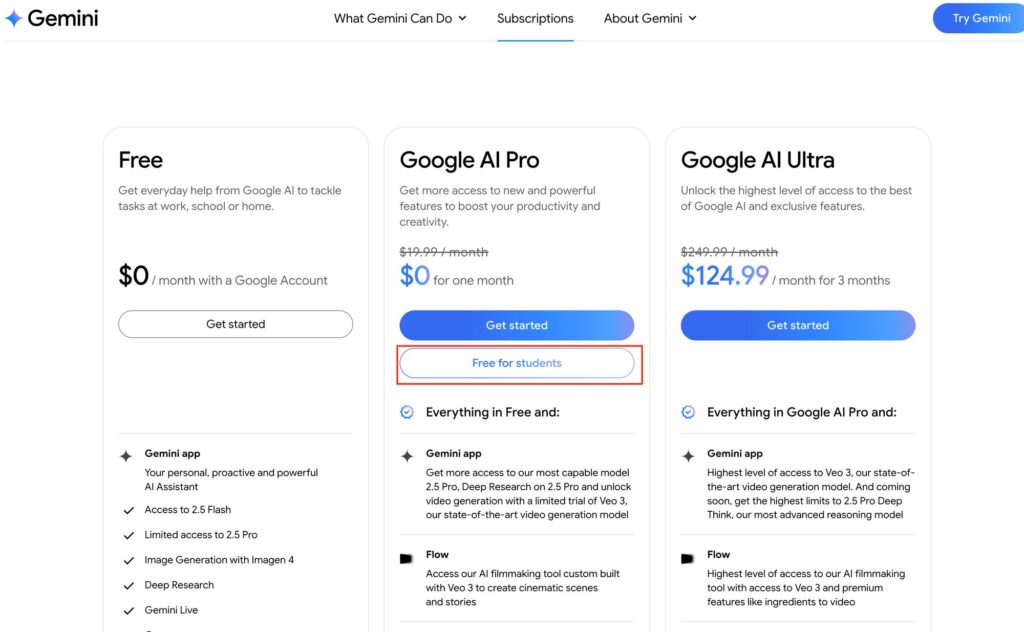
Task: Click Get started for Google AI Ultra
Action: pyautogui.click(x=798, y=325)
